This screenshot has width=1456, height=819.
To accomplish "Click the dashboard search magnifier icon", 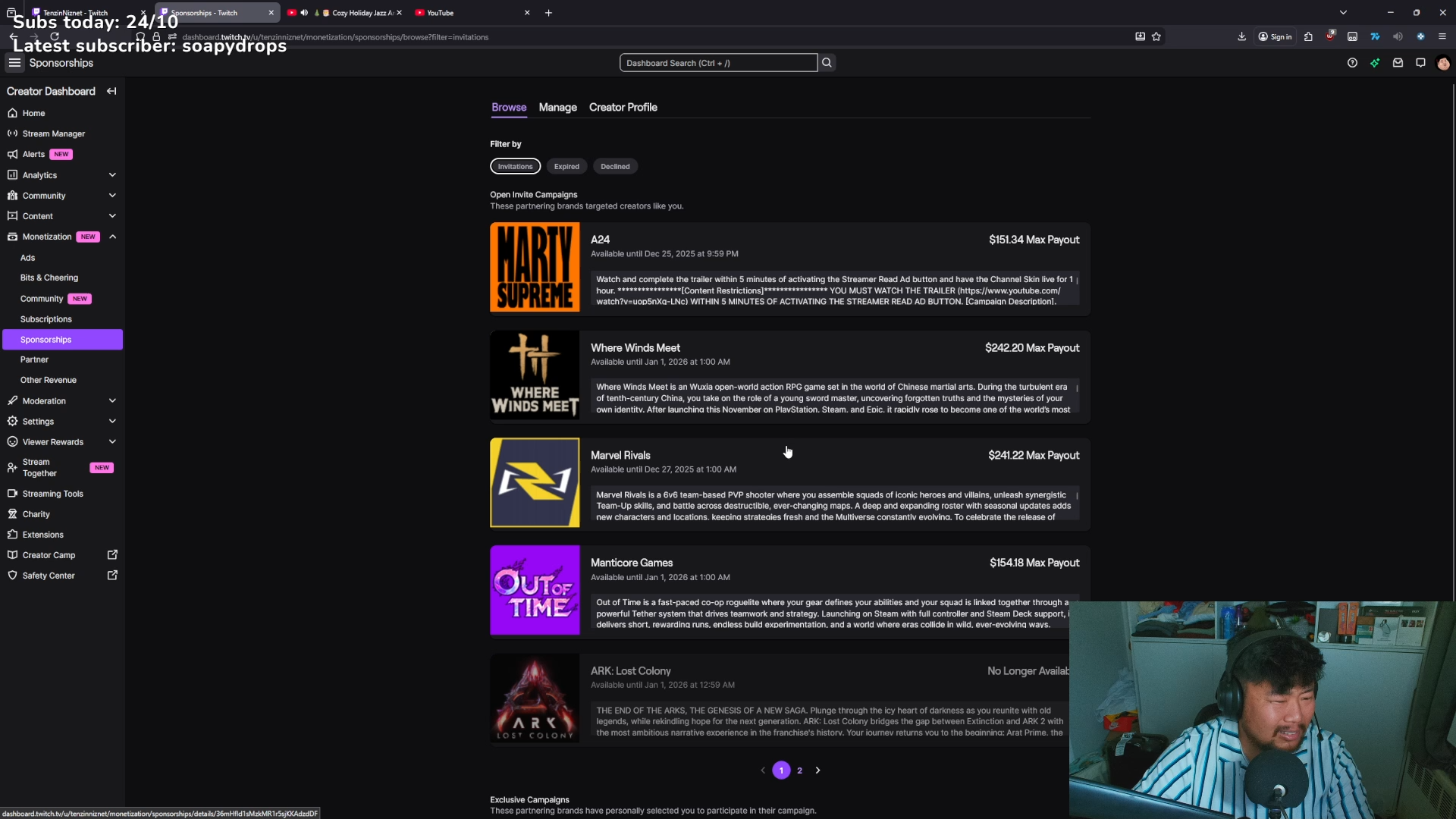I will pyautogui.click(x=827, y=63).
